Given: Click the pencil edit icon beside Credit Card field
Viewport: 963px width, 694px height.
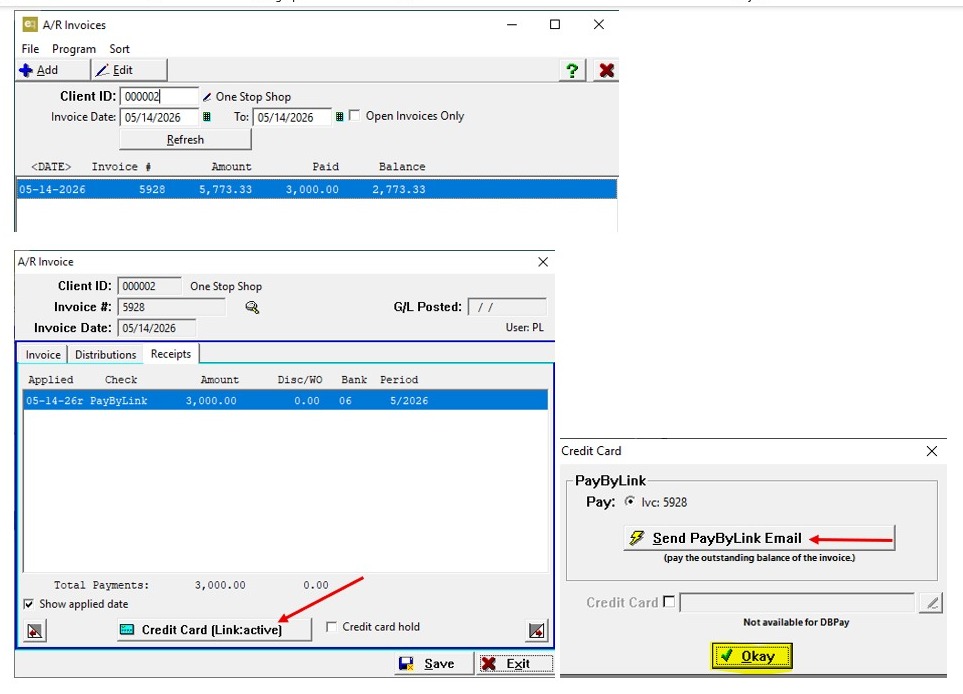Looking at the screenshot, I should tap(931, 603).
